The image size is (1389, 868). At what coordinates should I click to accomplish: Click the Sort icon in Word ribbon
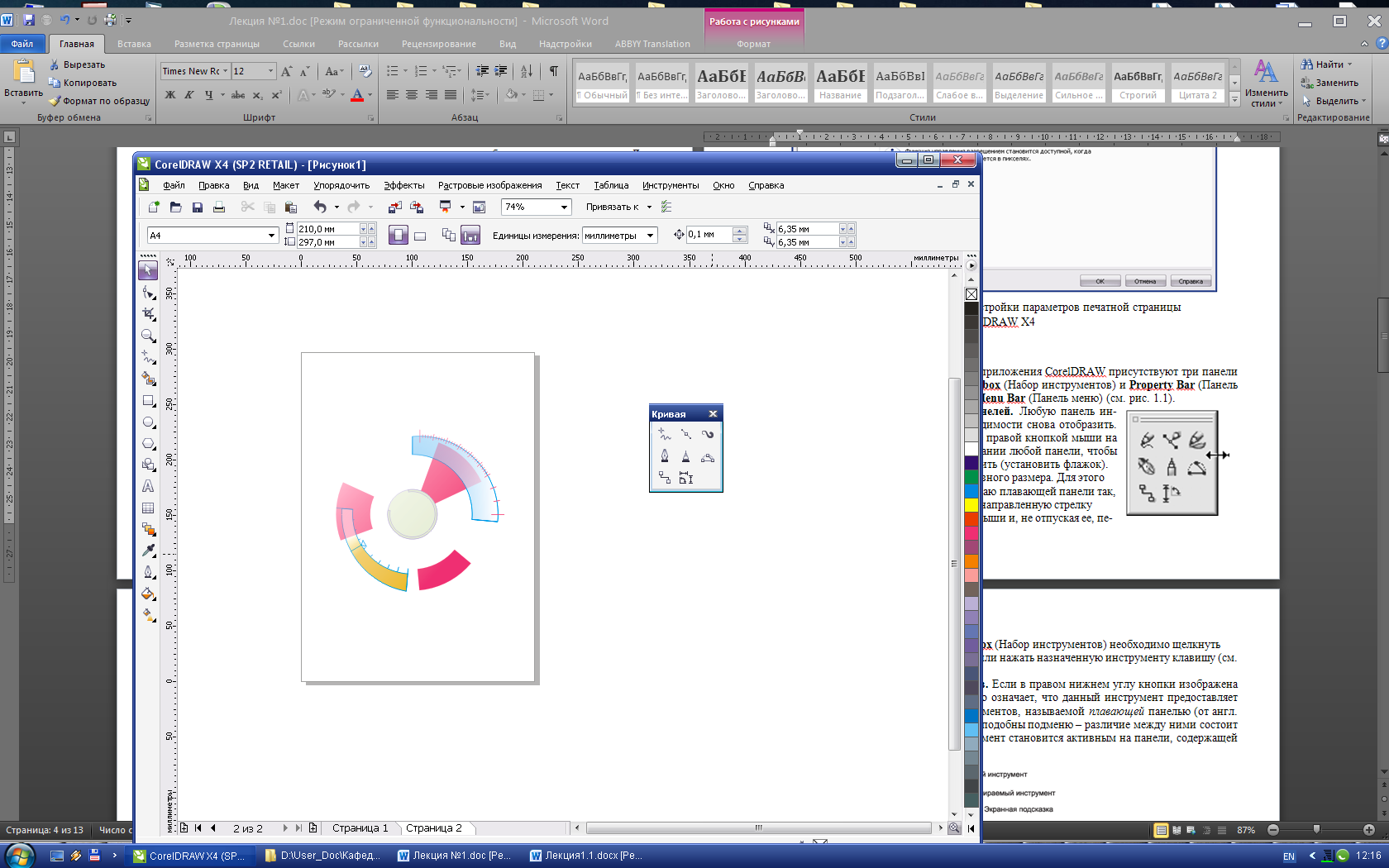(x=527, y=71)
